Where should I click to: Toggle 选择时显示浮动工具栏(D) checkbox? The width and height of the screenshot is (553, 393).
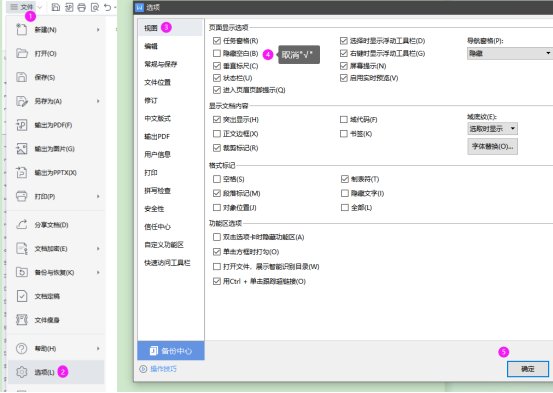click(x=344, y=41)
